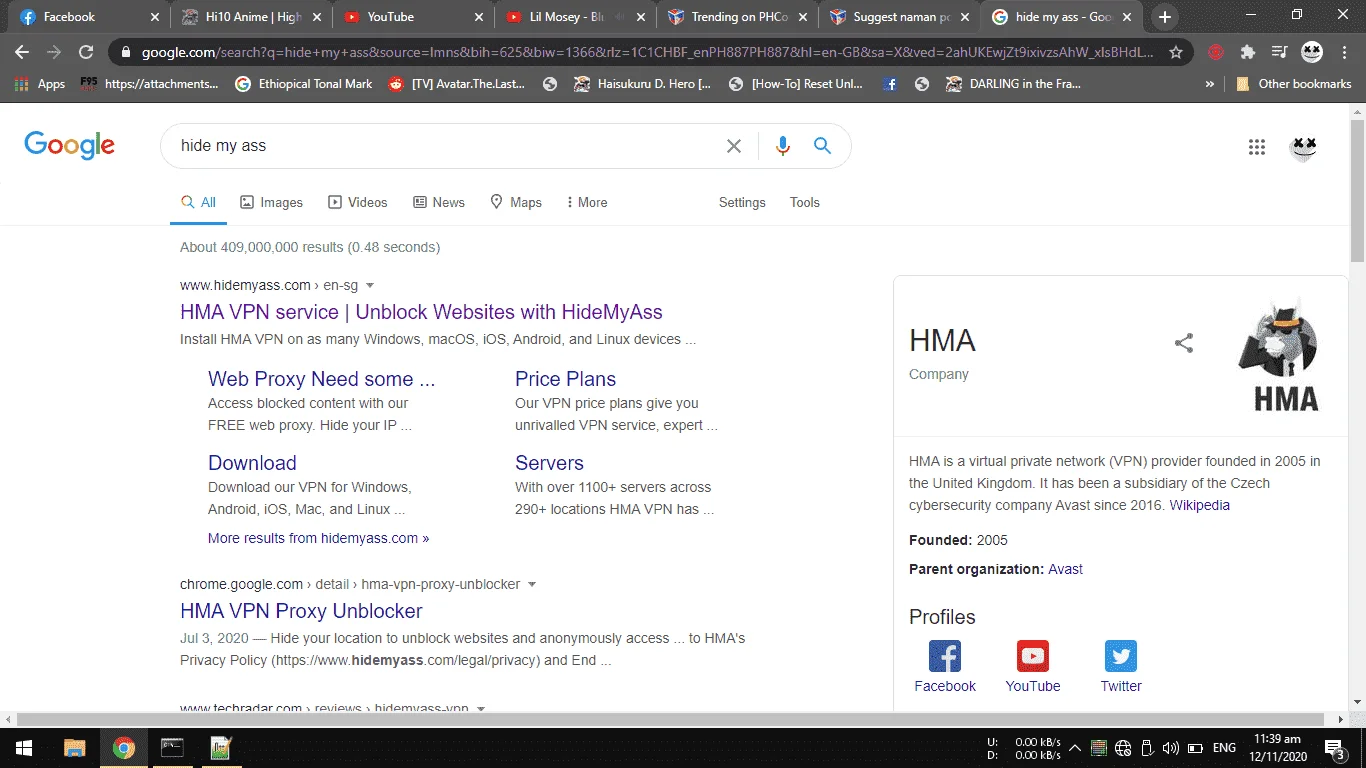Open Price Plans sitelink

point(565,379)
